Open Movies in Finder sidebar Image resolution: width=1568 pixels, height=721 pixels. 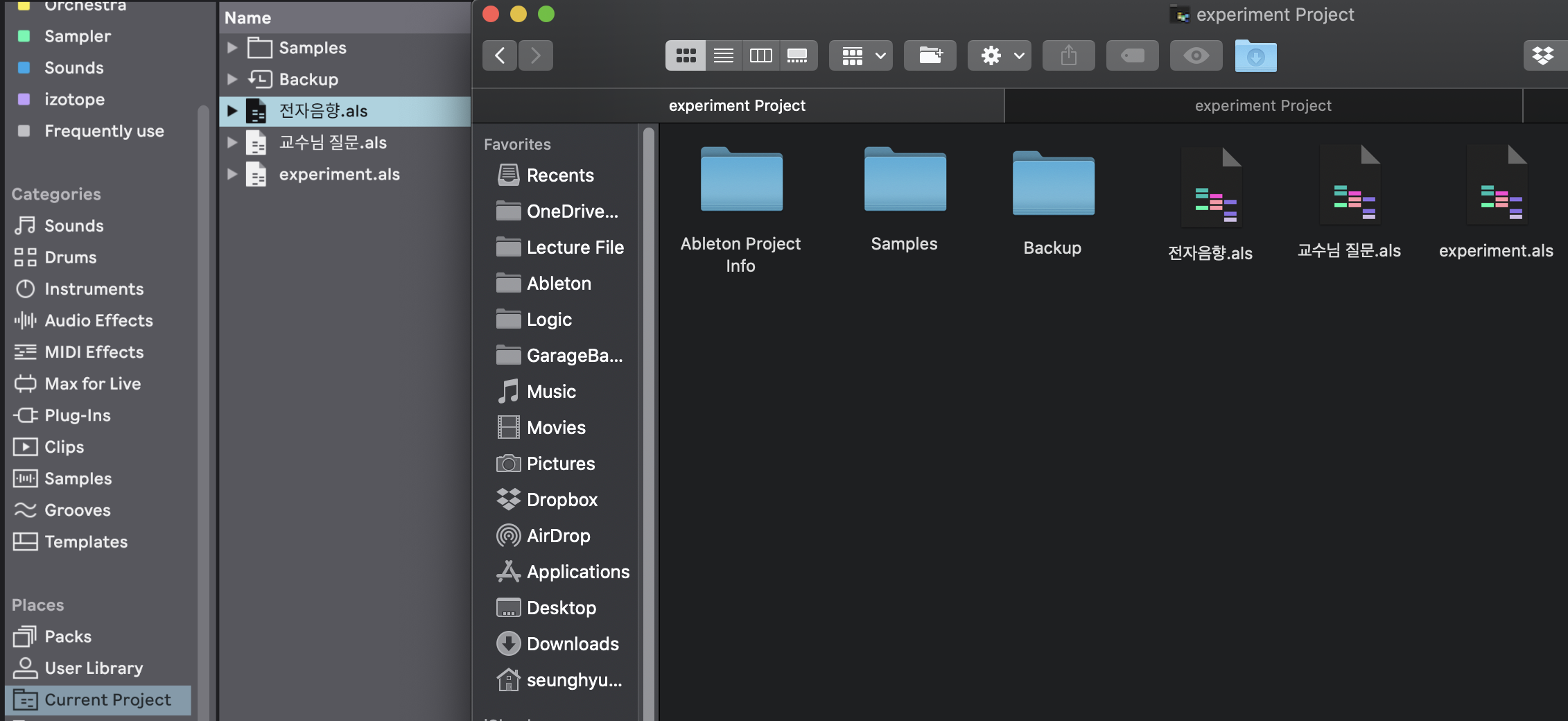[541, 428]
